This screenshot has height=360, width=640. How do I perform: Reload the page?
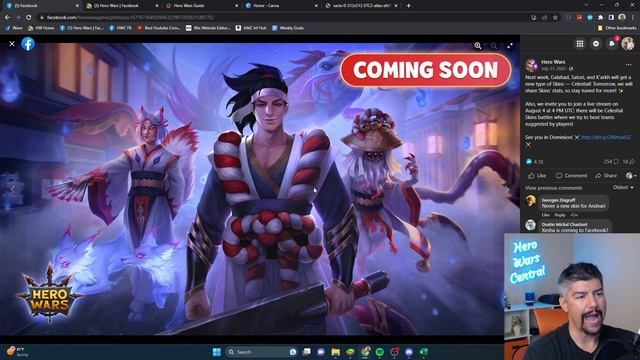pos(29,17)
